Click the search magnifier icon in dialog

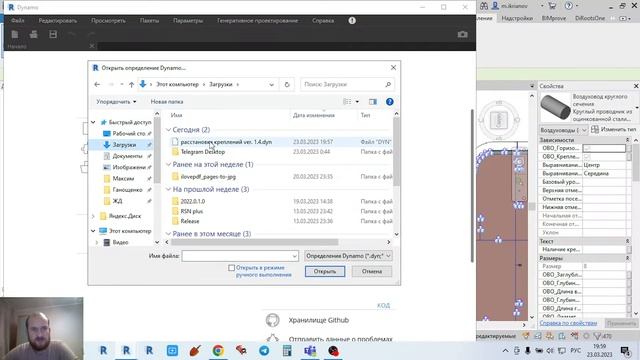(388, 84)
